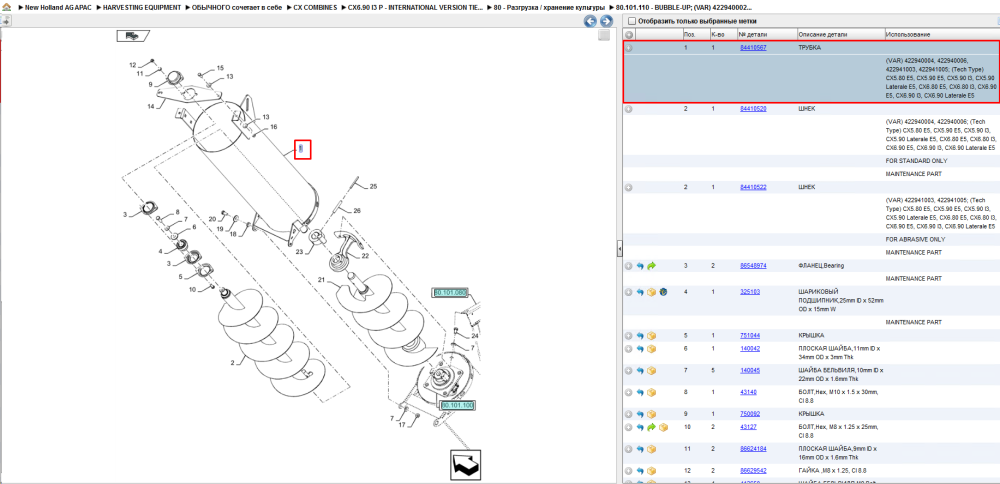Open part number link 84410520
The width and height of the screenshot is (1000, 484).
(x=753, y=109)
